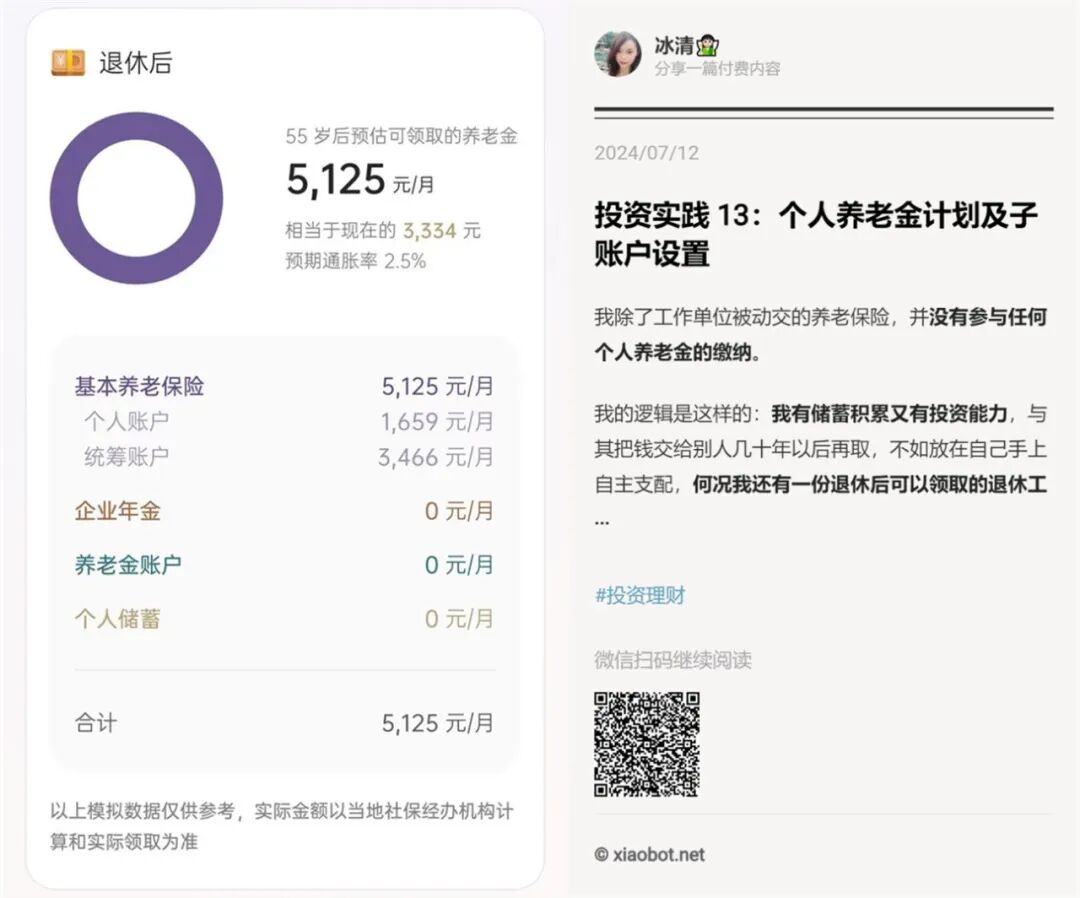Click the 3,466 元/月 value
1080x898 pixels.
click(436, 457)
